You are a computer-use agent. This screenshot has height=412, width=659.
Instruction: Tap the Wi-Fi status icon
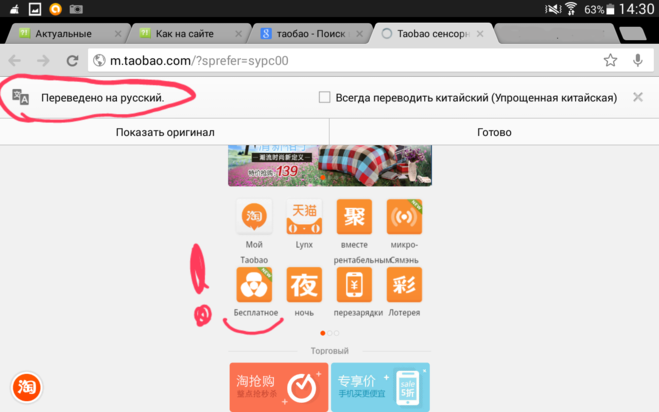tap(571, 8)
